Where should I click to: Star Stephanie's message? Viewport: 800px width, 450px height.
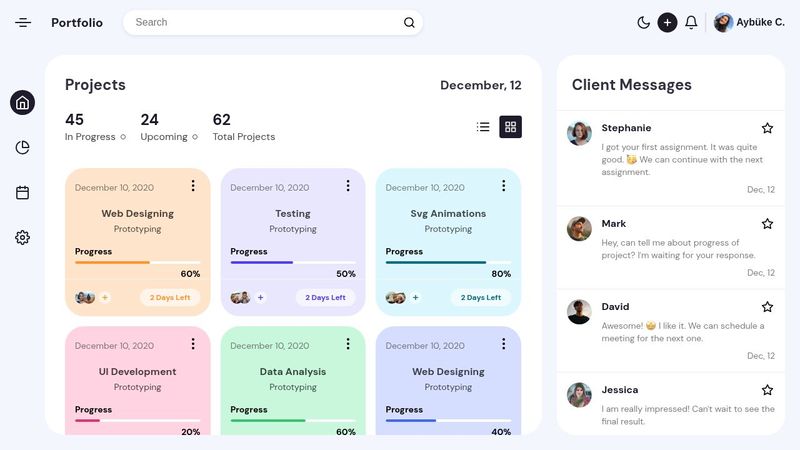tap(767, 128)
